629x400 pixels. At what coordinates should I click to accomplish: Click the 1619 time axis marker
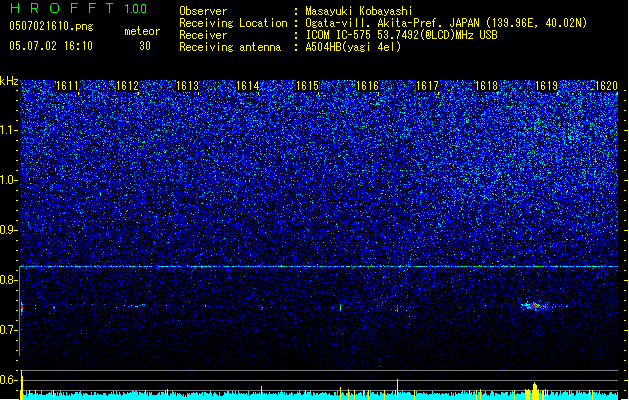pos(546,86)
